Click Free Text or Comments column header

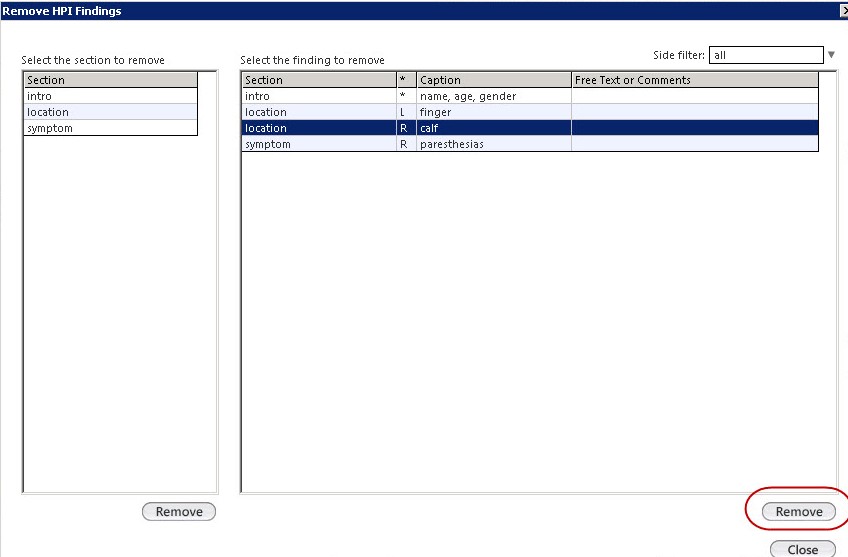(695, 80)
